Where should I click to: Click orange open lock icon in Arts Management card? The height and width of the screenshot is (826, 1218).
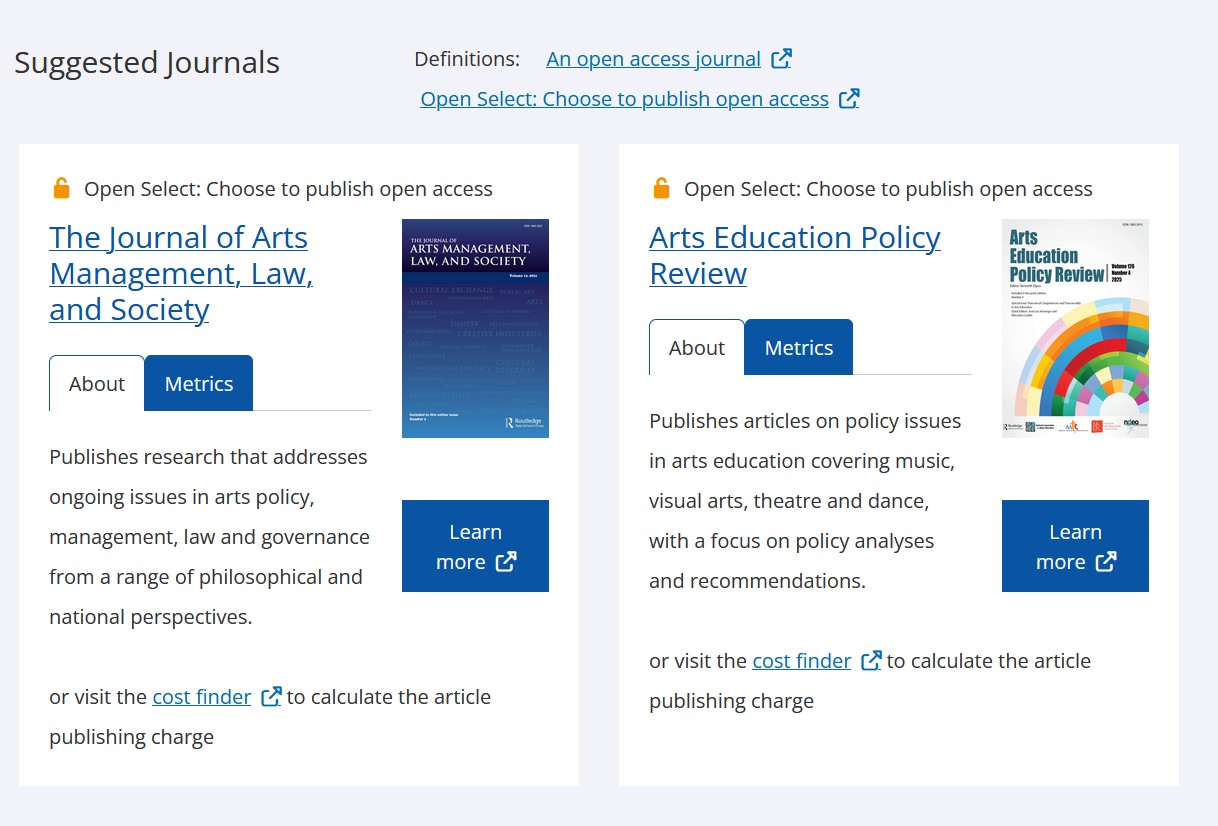[61, 188]
